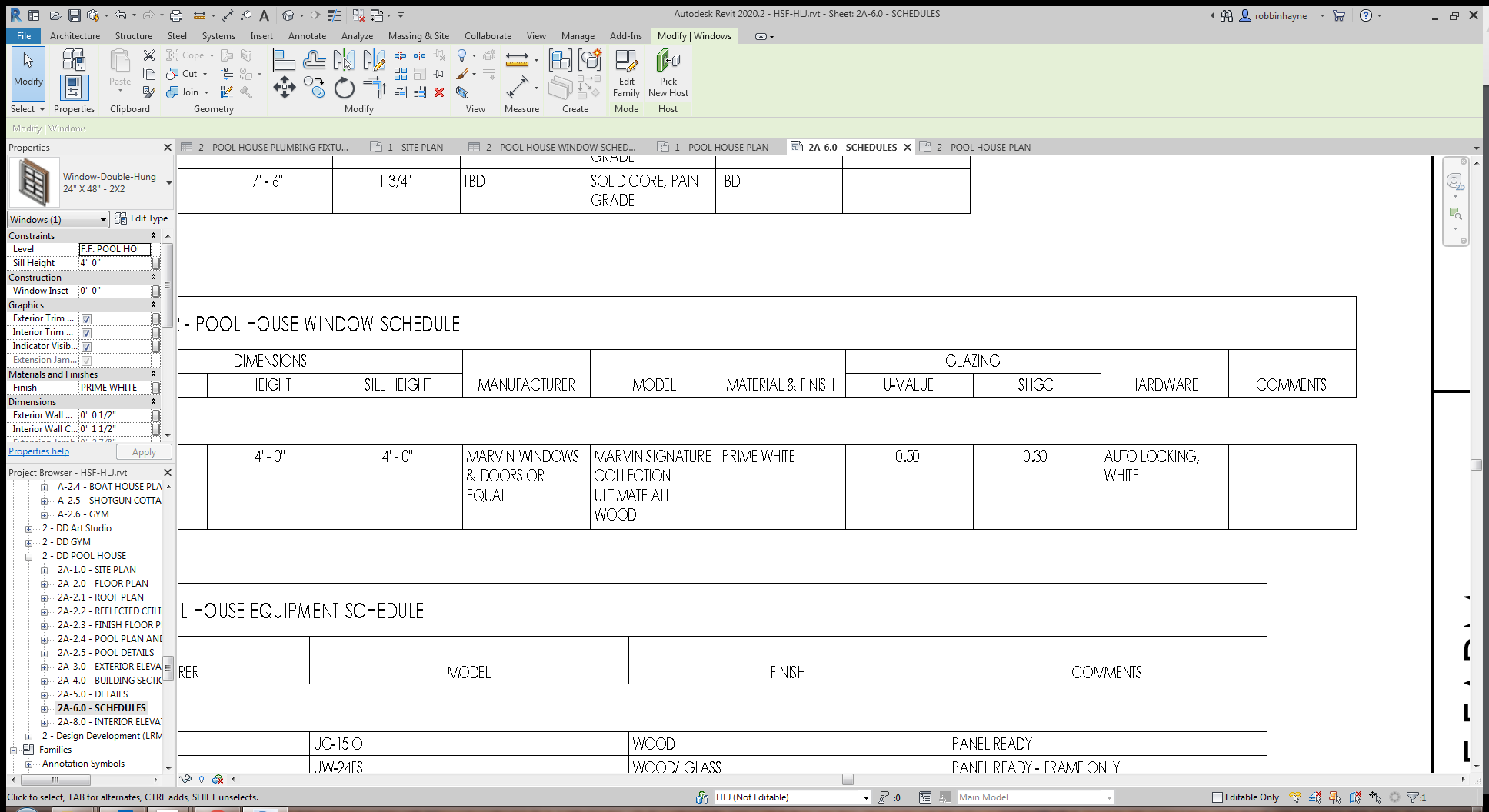Open the Default 3D View icon
1489x812 pixels.
click(288, 15)
